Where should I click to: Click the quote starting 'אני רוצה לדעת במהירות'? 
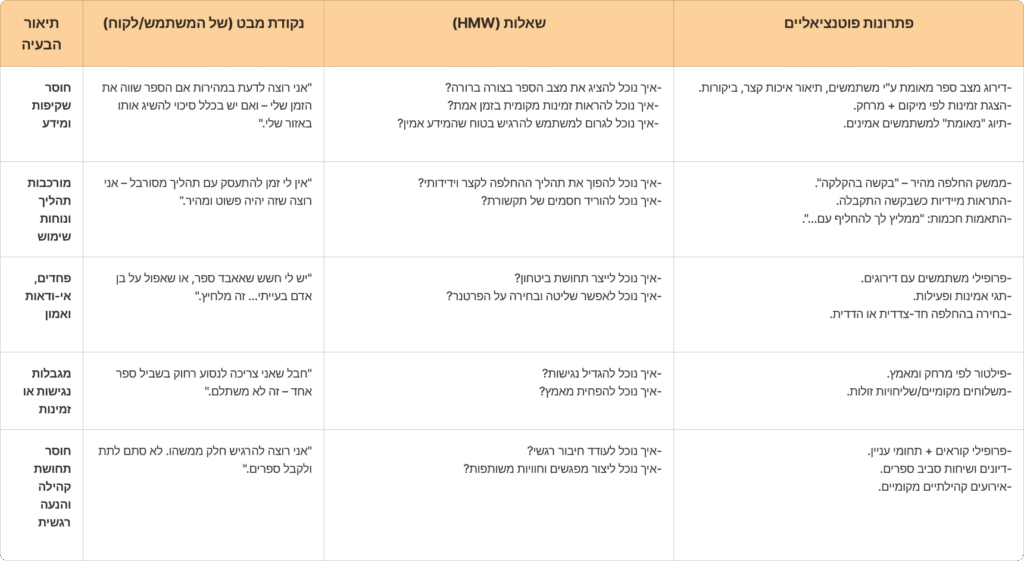tap(206, 105)
